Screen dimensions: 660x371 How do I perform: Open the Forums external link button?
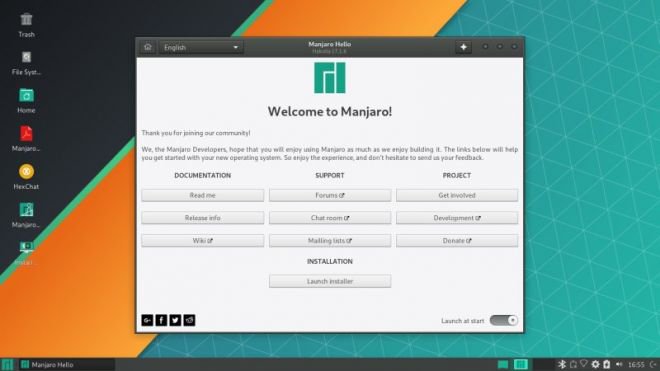pyautogui.click(x=330, y=195)
